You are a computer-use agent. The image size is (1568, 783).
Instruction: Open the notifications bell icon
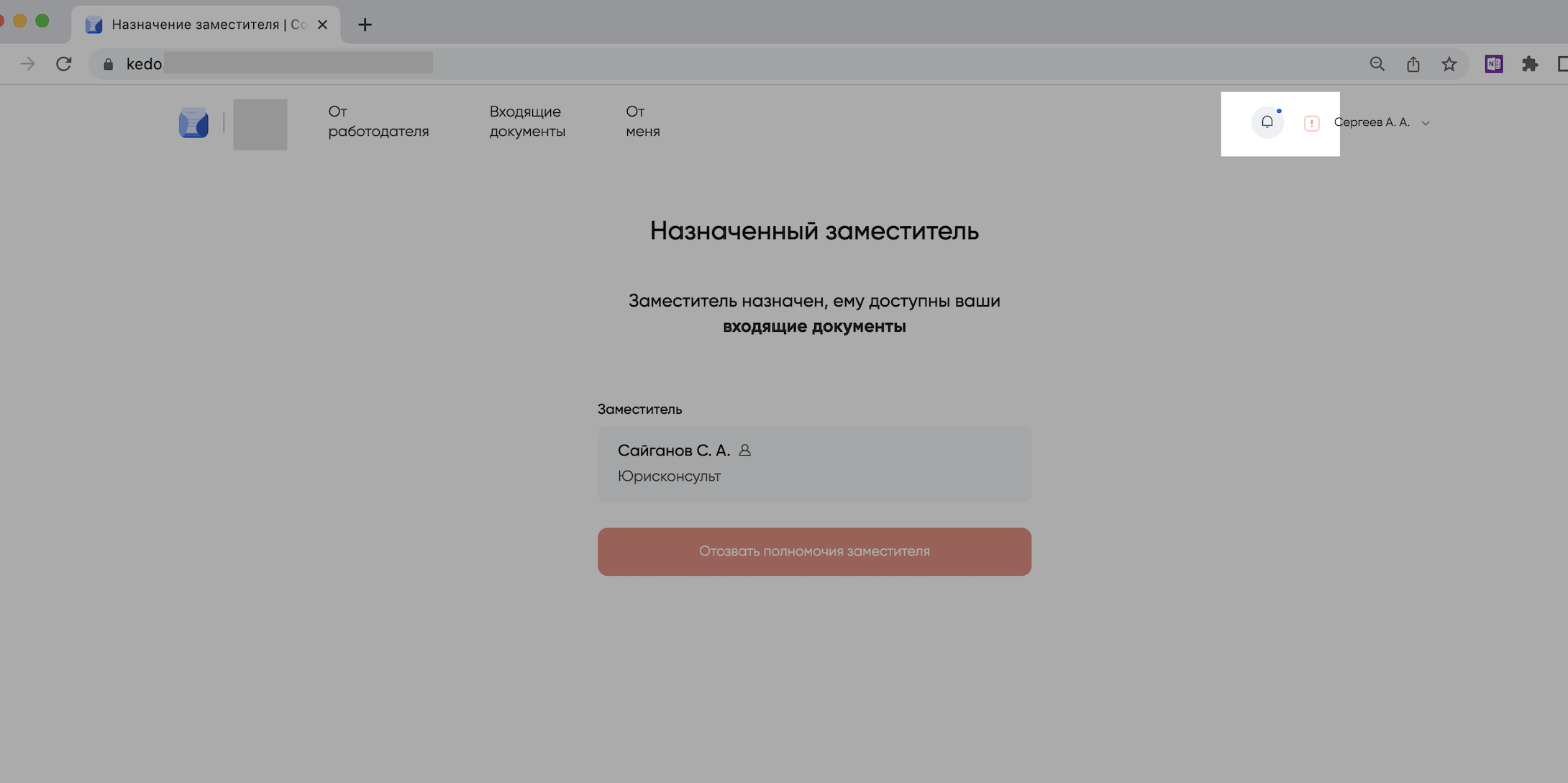point(1267,122)
